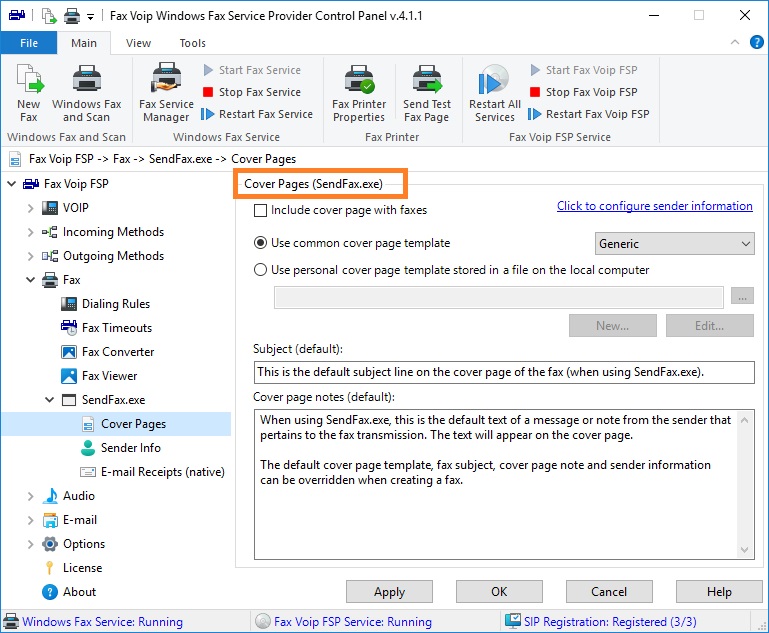Expand Outgoing Methods node
Screen dimensions: 769x633
click(x=30, y=256)
